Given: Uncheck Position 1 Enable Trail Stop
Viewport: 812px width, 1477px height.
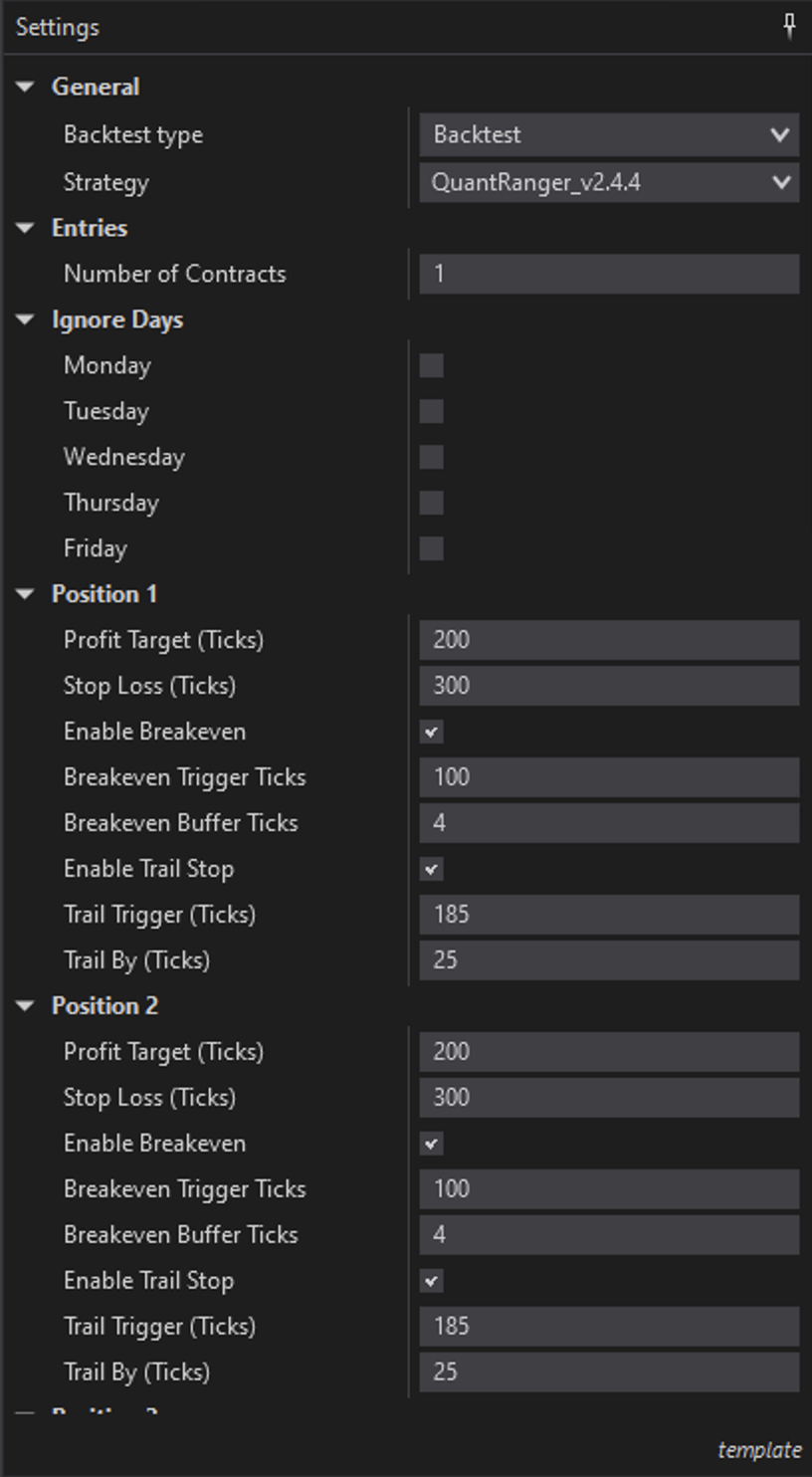Looking at the screenshot, I should point(431,869).
